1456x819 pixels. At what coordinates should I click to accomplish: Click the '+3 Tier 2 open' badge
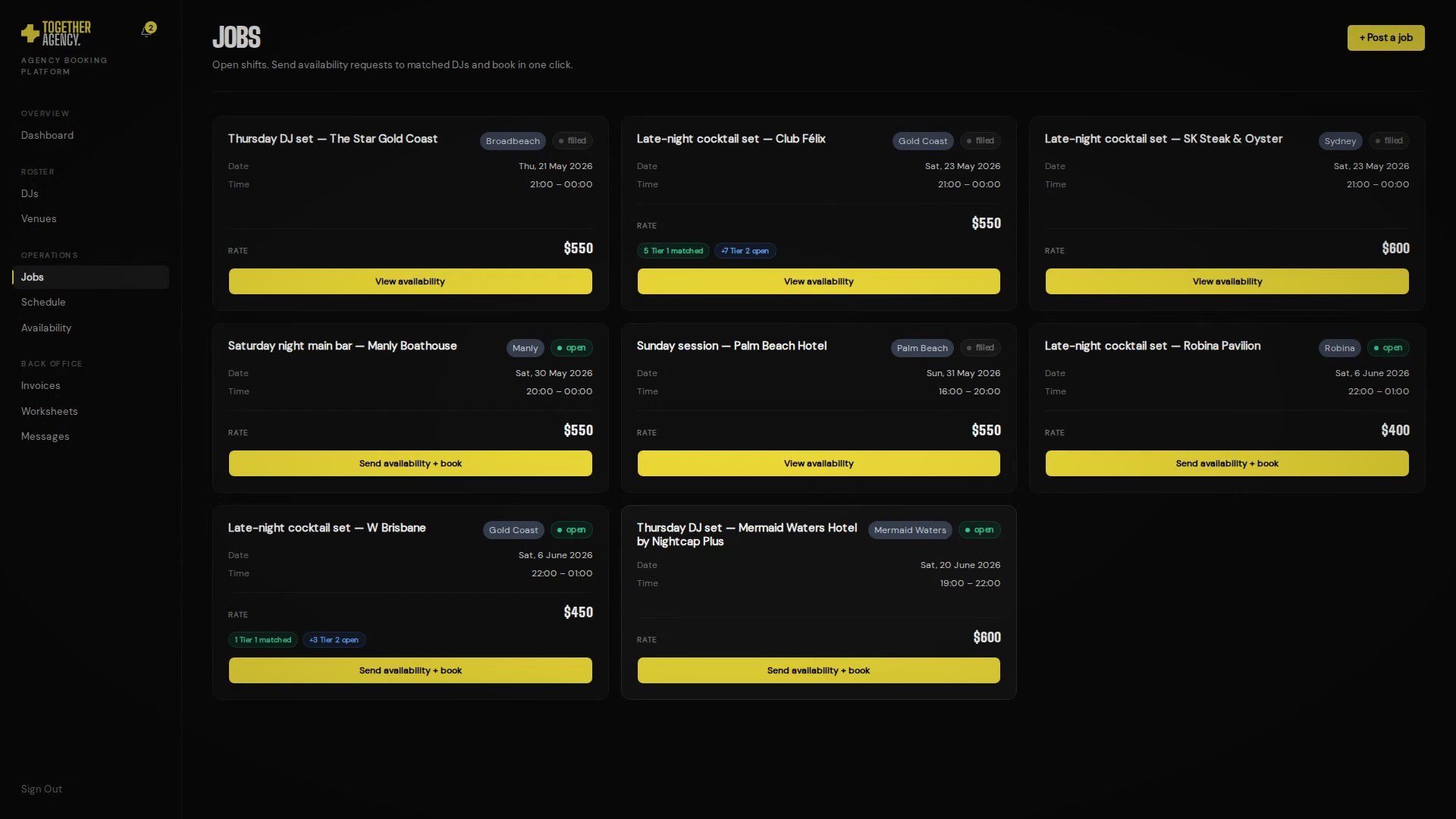334,640
